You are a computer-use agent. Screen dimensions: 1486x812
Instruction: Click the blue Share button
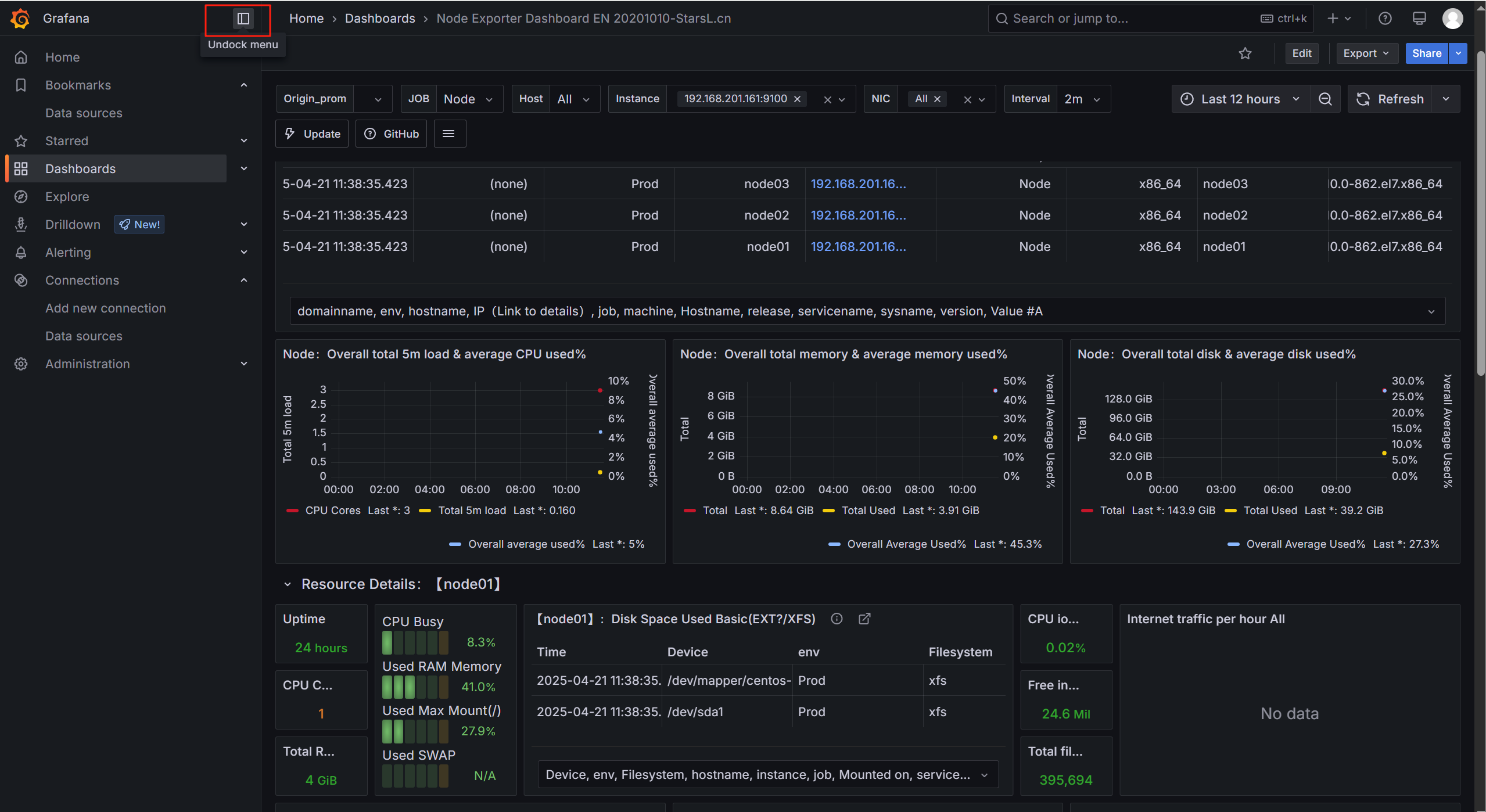pyautogui.click(x=1426, y=53)
